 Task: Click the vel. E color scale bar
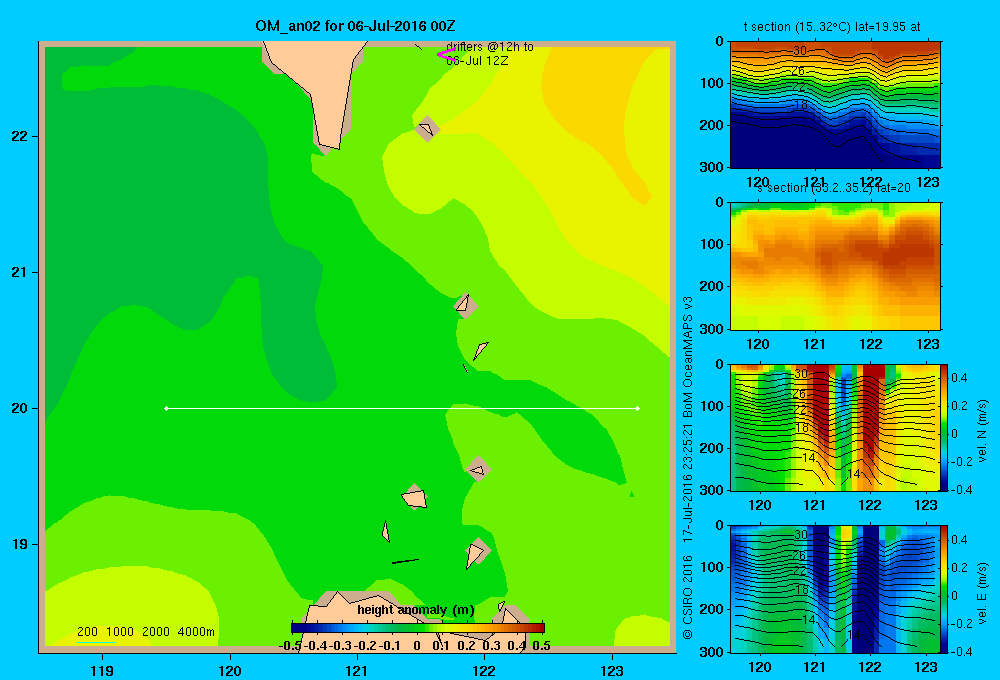click(945, 589)
